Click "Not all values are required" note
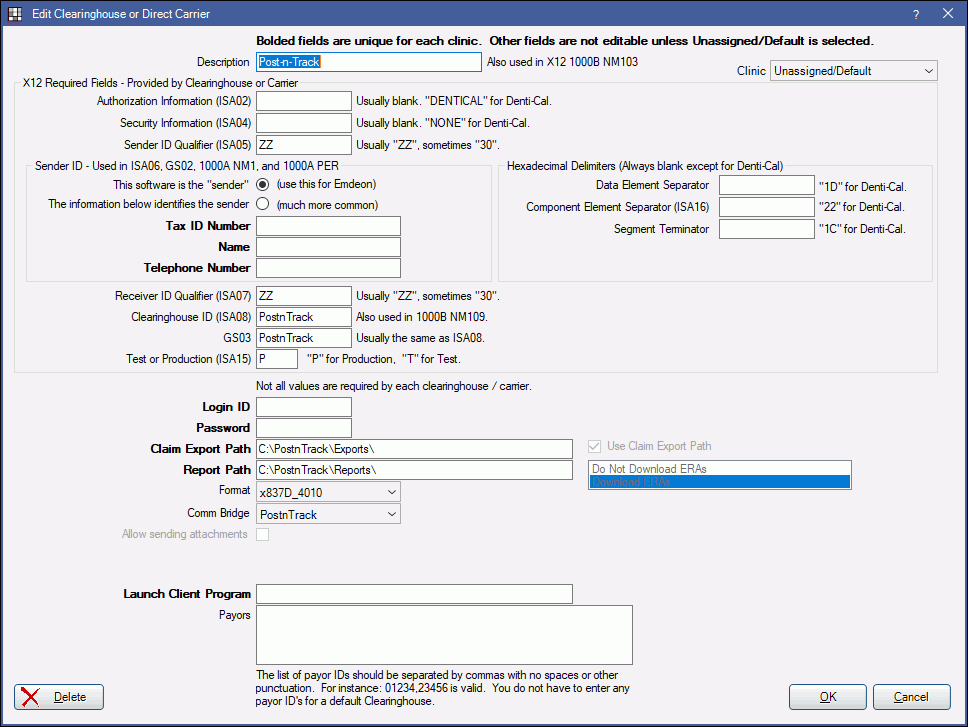Image resolution: width=968 pixels, height=727 pixels. pos(394,386)
